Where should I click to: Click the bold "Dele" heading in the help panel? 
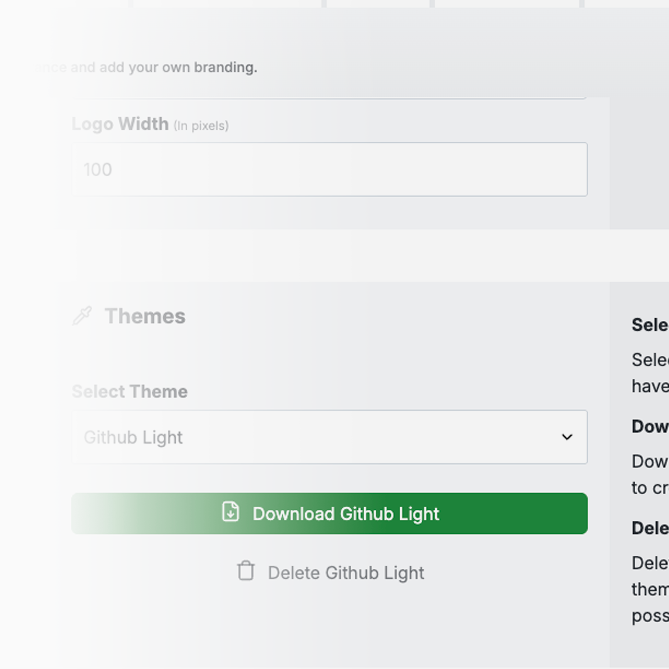click(650, 528)
